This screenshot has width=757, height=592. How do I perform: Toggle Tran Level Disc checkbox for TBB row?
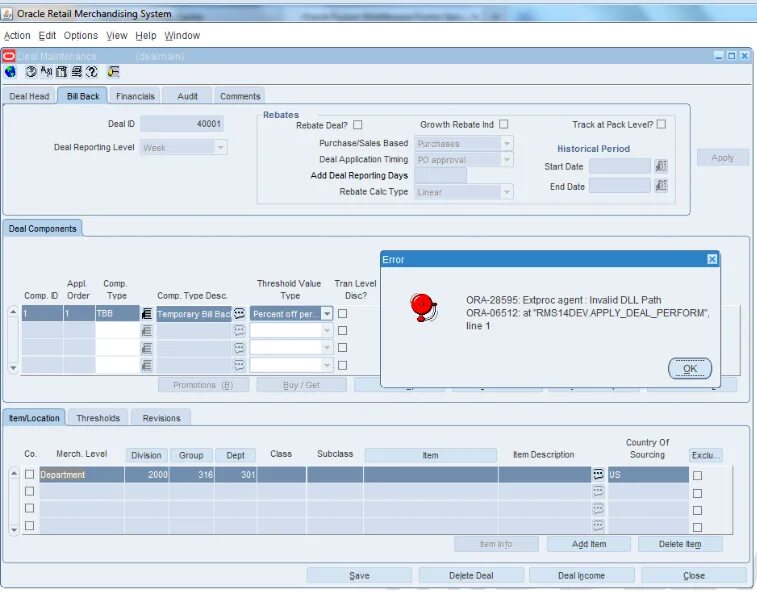(x=342, y=314)
